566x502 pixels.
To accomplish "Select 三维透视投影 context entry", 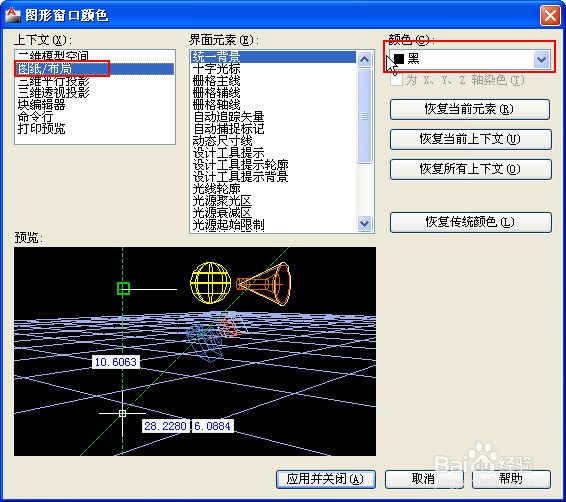I will click(x=95, y=92).
